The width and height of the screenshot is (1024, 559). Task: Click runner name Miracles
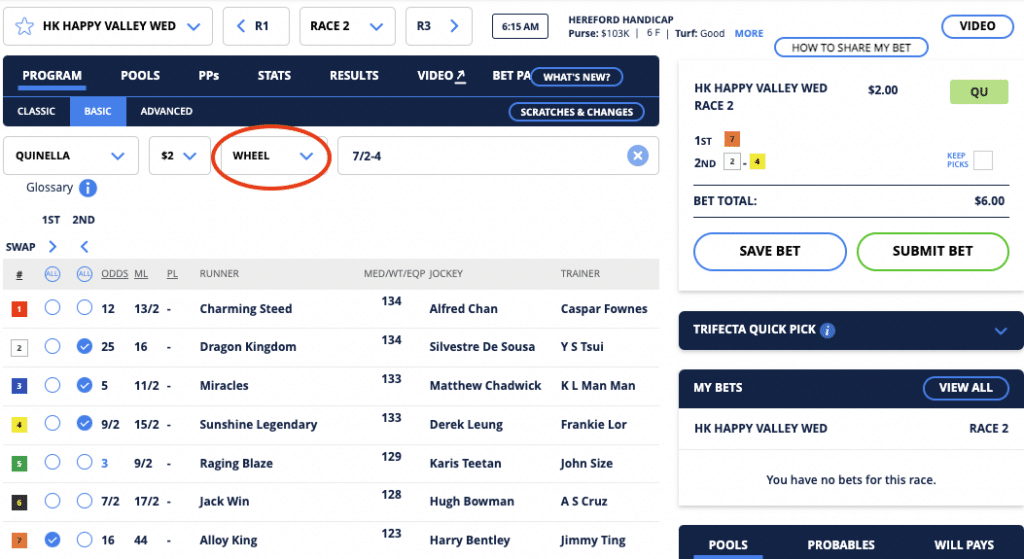(224, 385)
